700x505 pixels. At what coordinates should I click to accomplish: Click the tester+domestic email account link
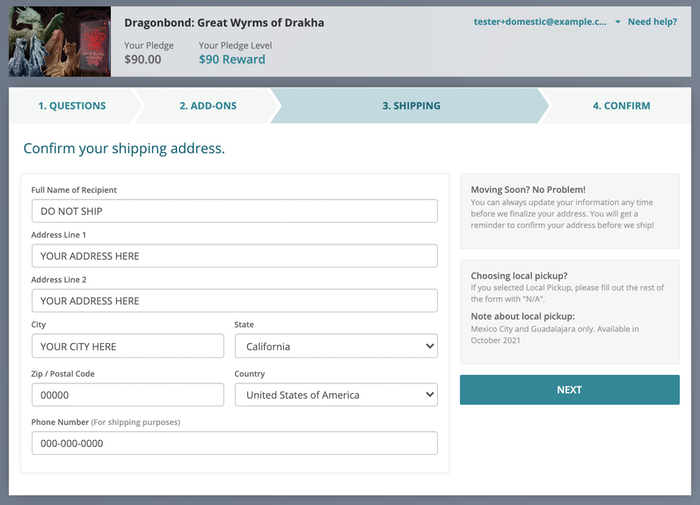tap(540, 22)
